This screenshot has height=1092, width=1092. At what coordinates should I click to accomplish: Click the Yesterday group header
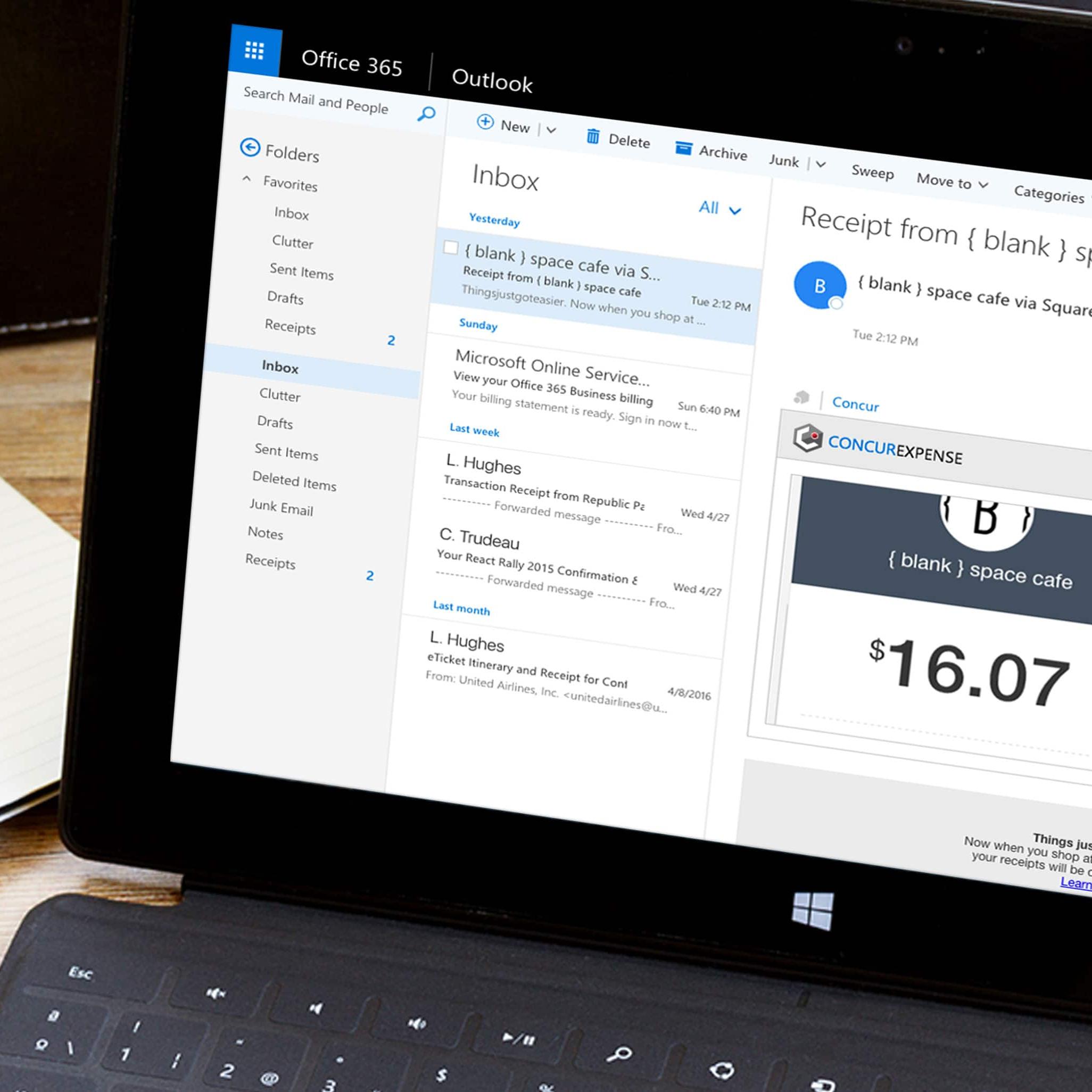(x=494, y=220)
